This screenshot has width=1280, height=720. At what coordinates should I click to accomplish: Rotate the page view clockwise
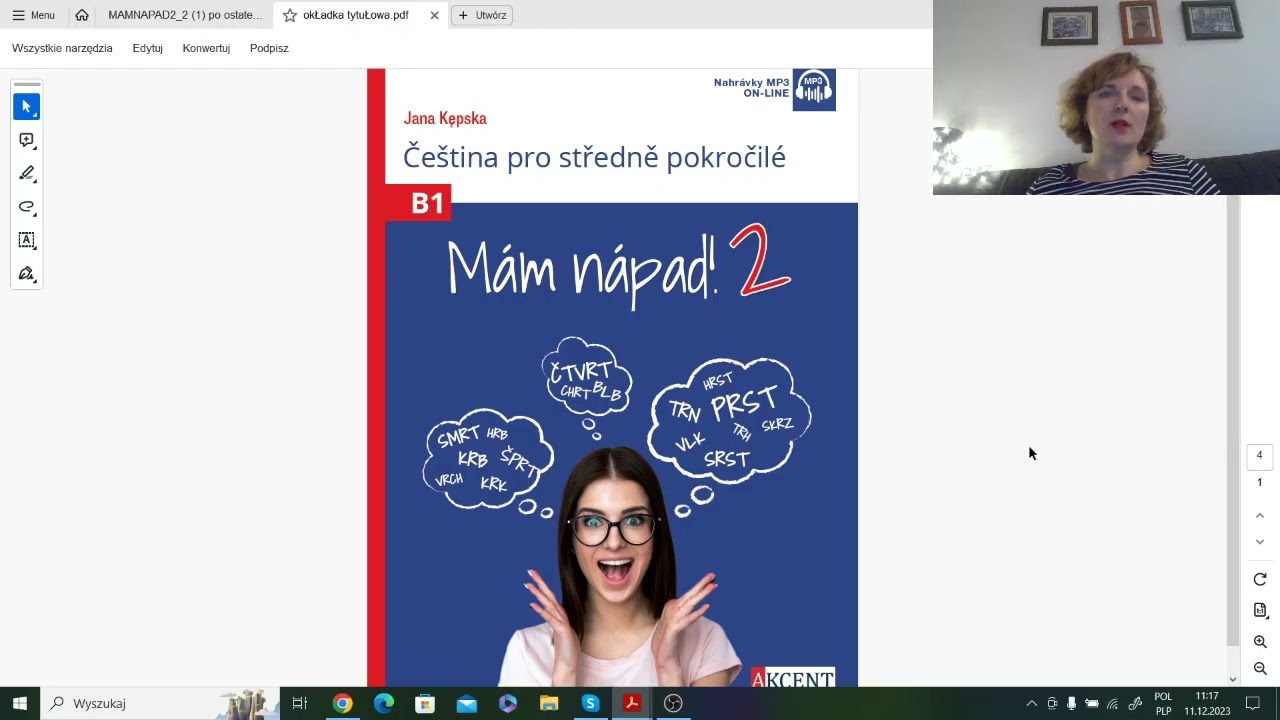point(1260,579)
